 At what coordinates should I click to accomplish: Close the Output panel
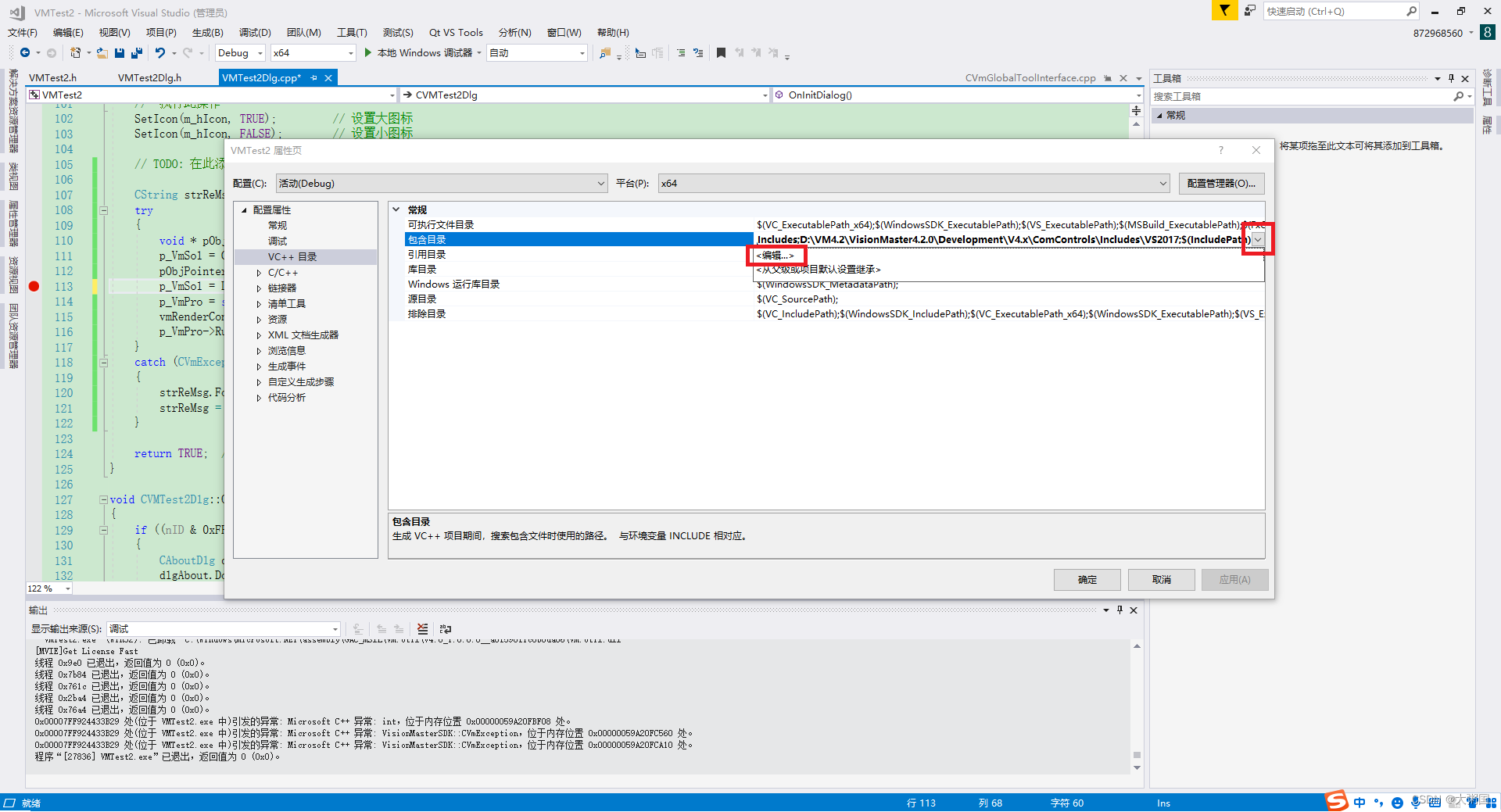1134,610
